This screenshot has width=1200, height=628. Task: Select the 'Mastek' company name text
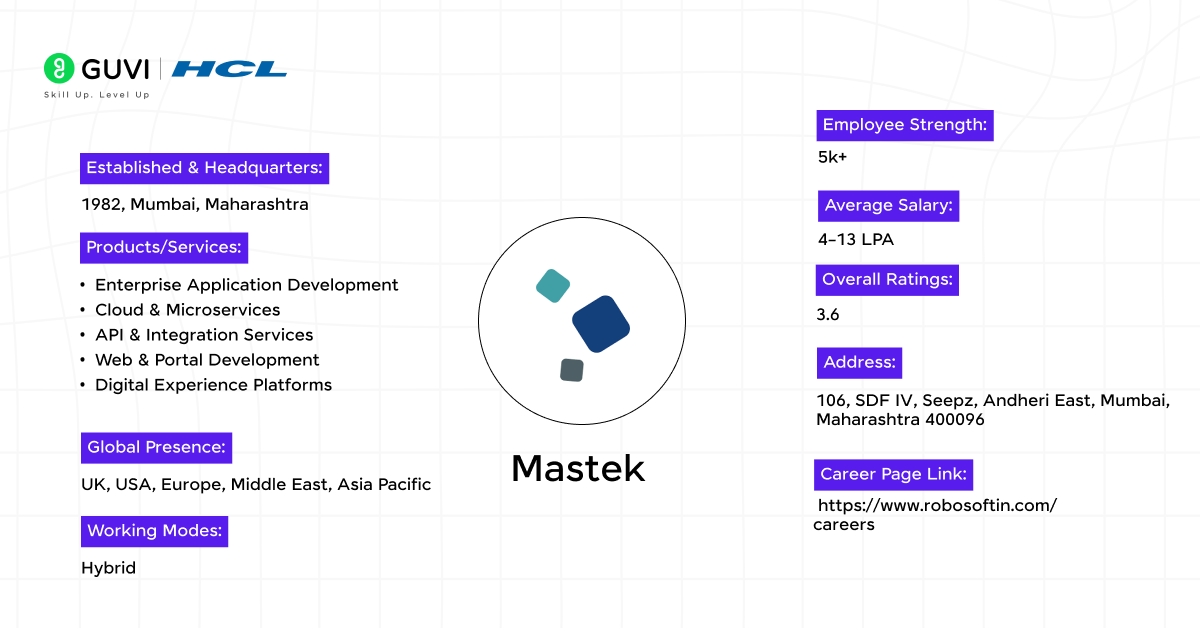tap(578, 468)
